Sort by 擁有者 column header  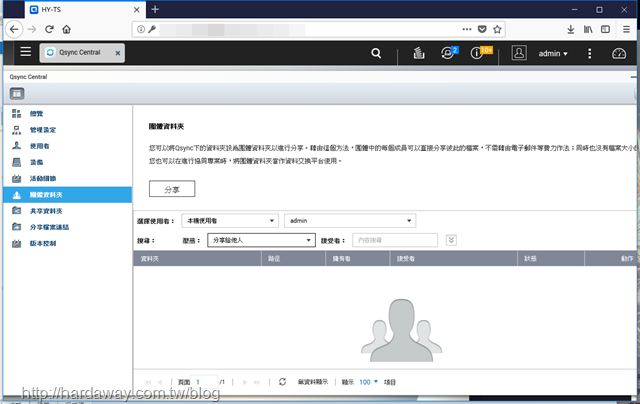pyautogui.click(x=358, y=258)
